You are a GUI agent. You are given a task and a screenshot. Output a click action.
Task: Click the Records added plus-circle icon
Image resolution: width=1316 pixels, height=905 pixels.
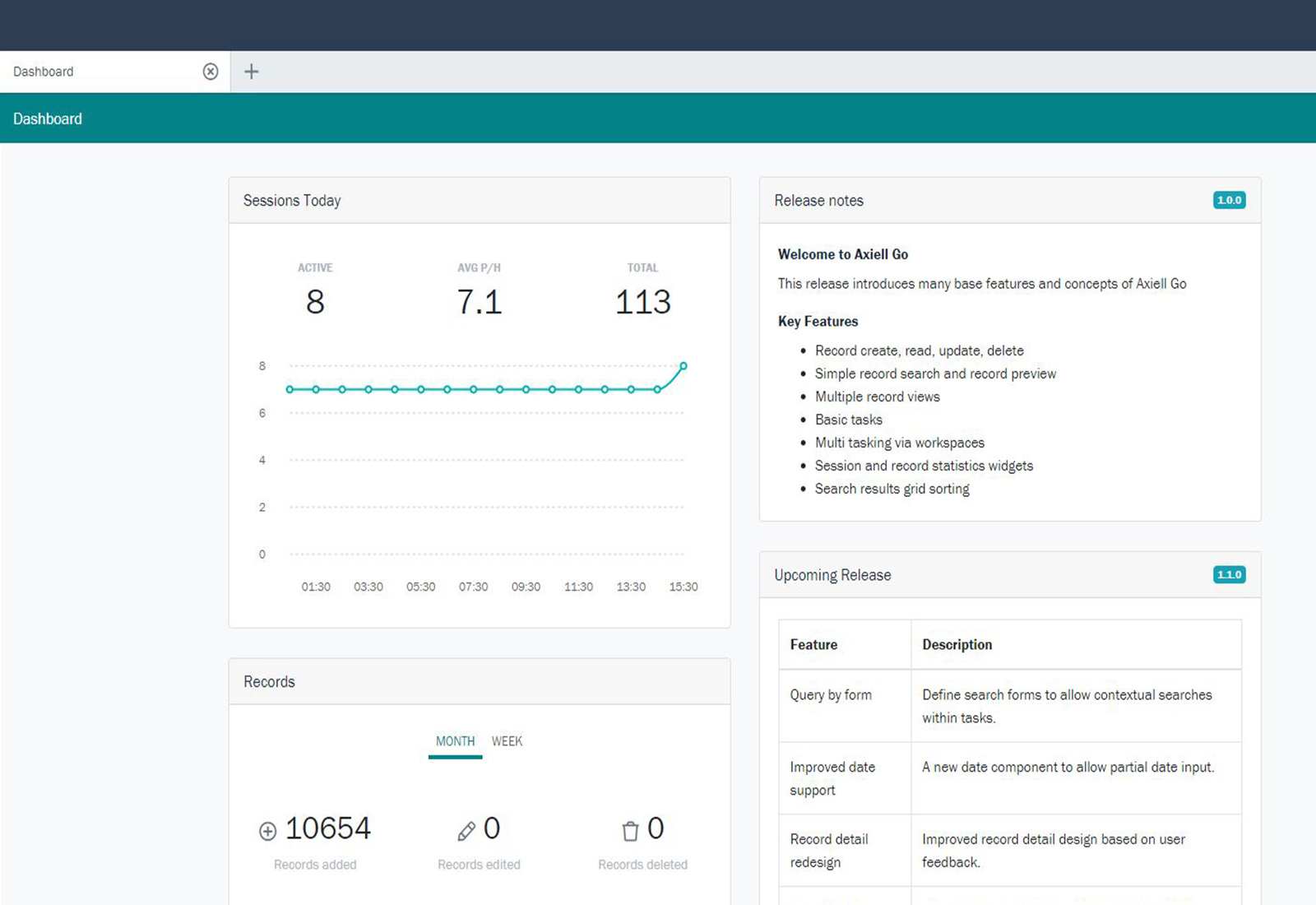[x=267, y=831]
